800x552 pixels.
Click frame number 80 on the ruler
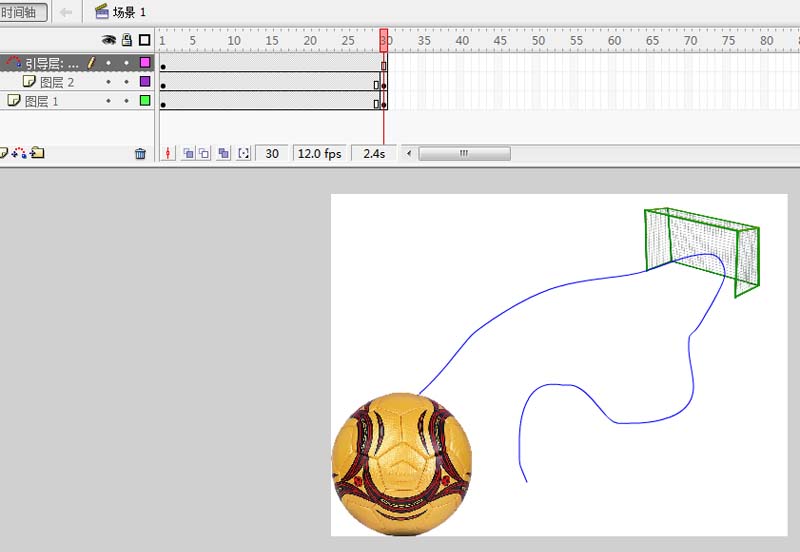[766, 40]
